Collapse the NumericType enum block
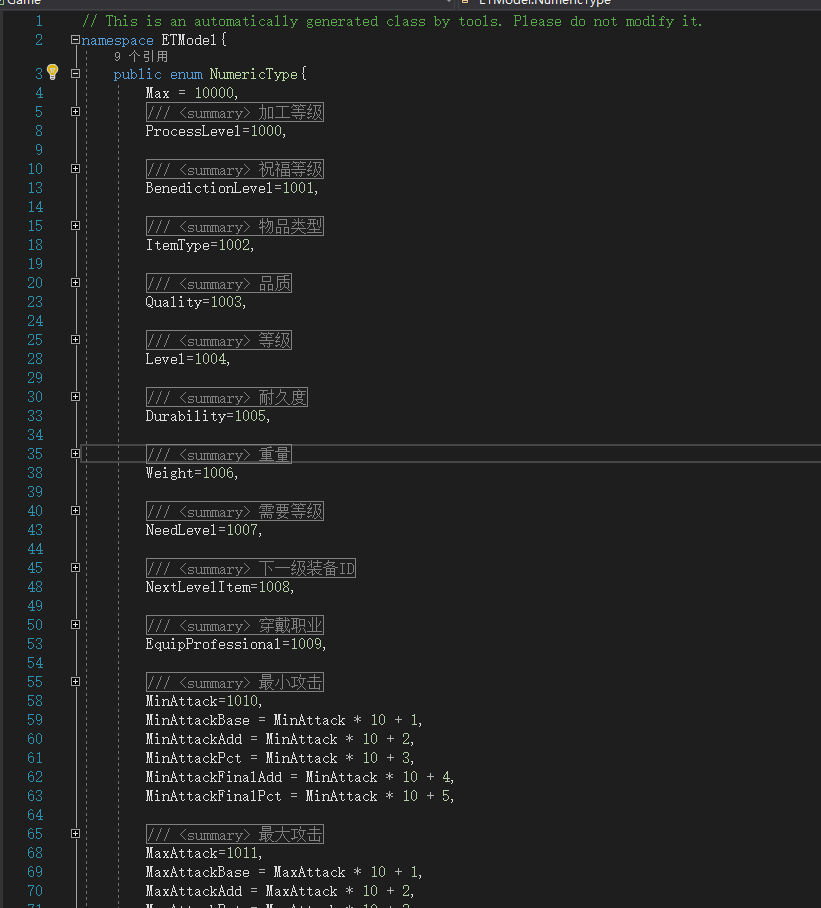 [75, 74]
